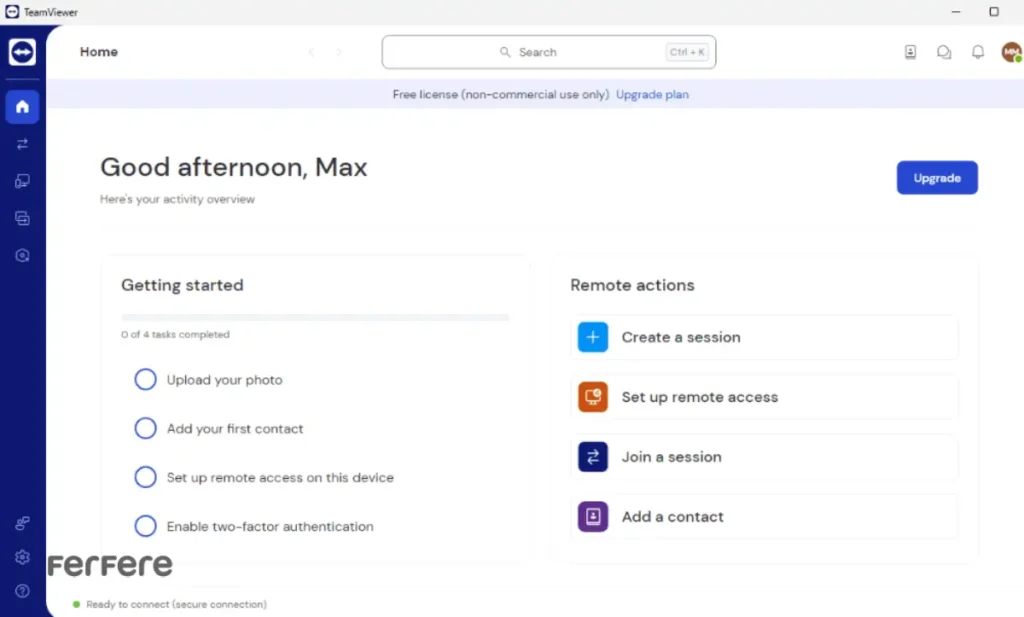Image resolution: width=1024 pixels, height=617 pixels.
Task: Open Remote Support arrows icon in sidebar
Action: tap(22, 144)
